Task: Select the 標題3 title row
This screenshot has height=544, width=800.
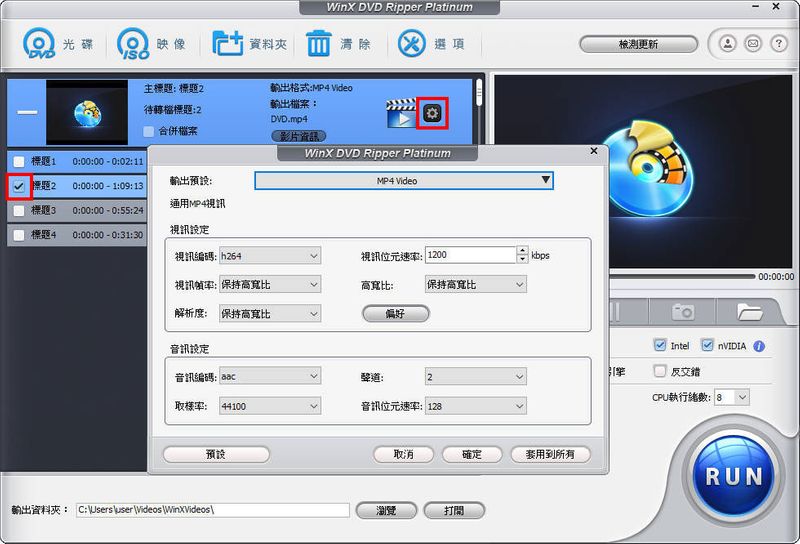Action: 78,211
